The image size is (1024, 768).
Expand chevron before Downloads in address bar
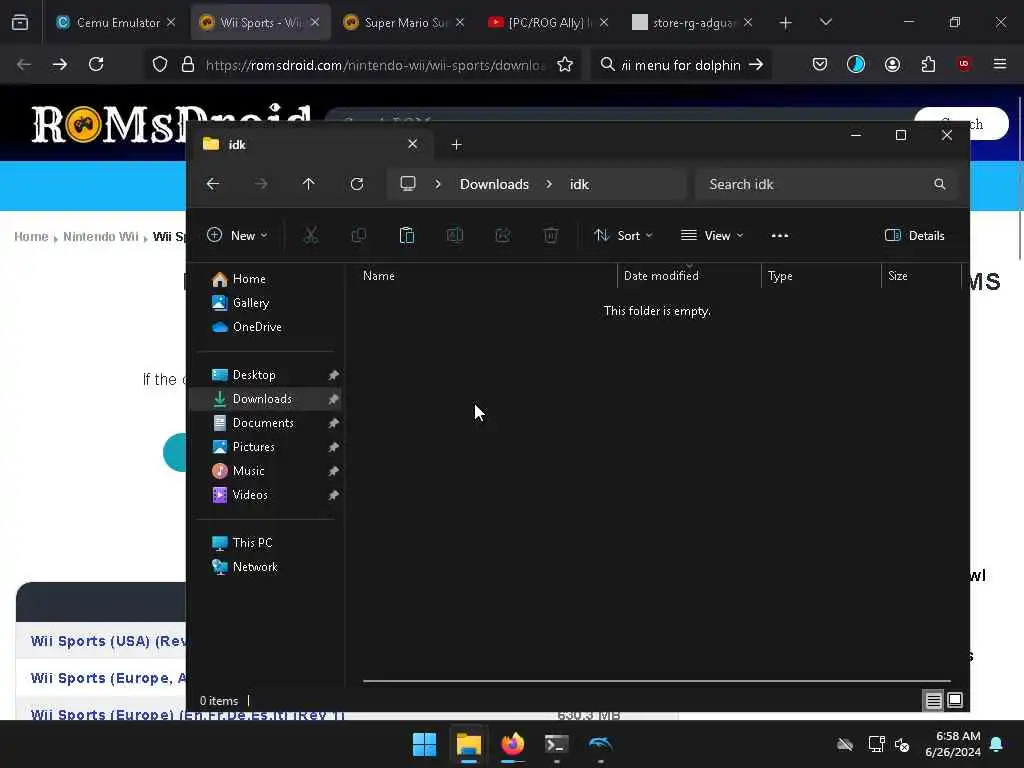click(x=438, y=184)
